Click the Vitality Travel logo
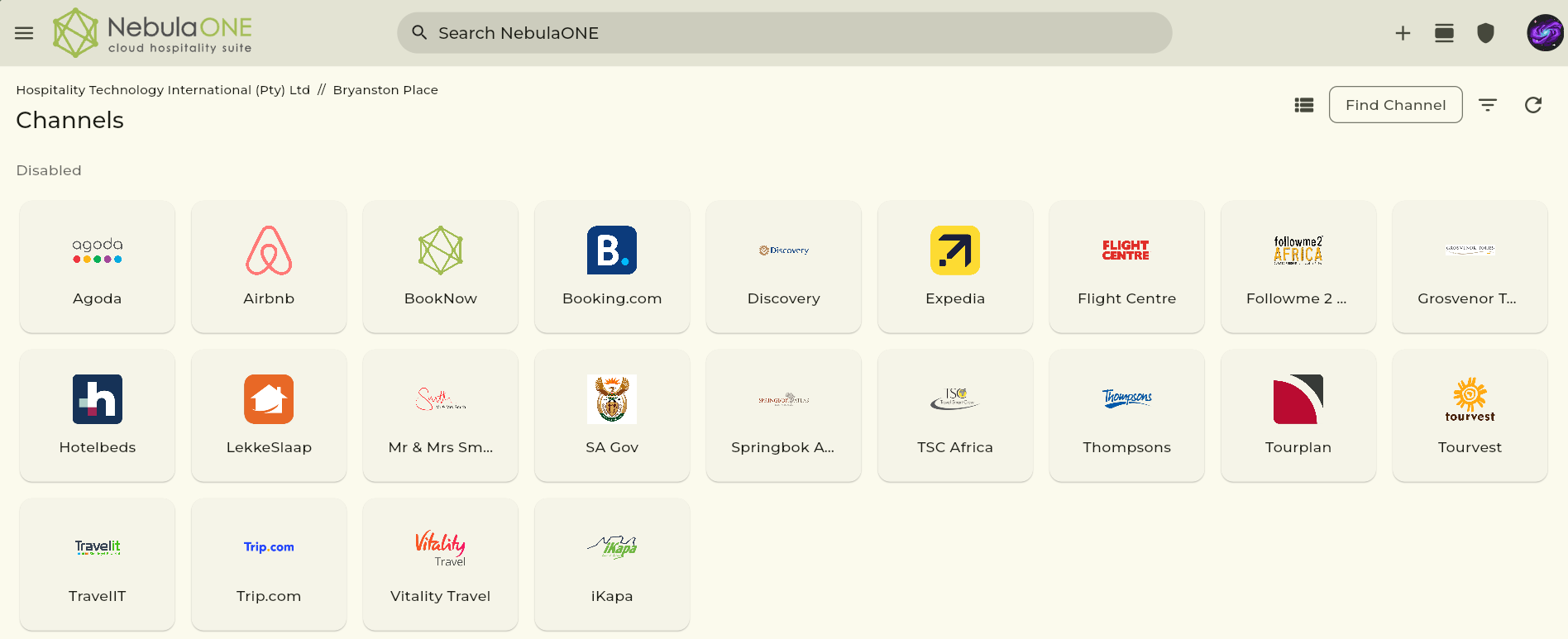This screenshot has height=639, width=1568. [441, 548]
